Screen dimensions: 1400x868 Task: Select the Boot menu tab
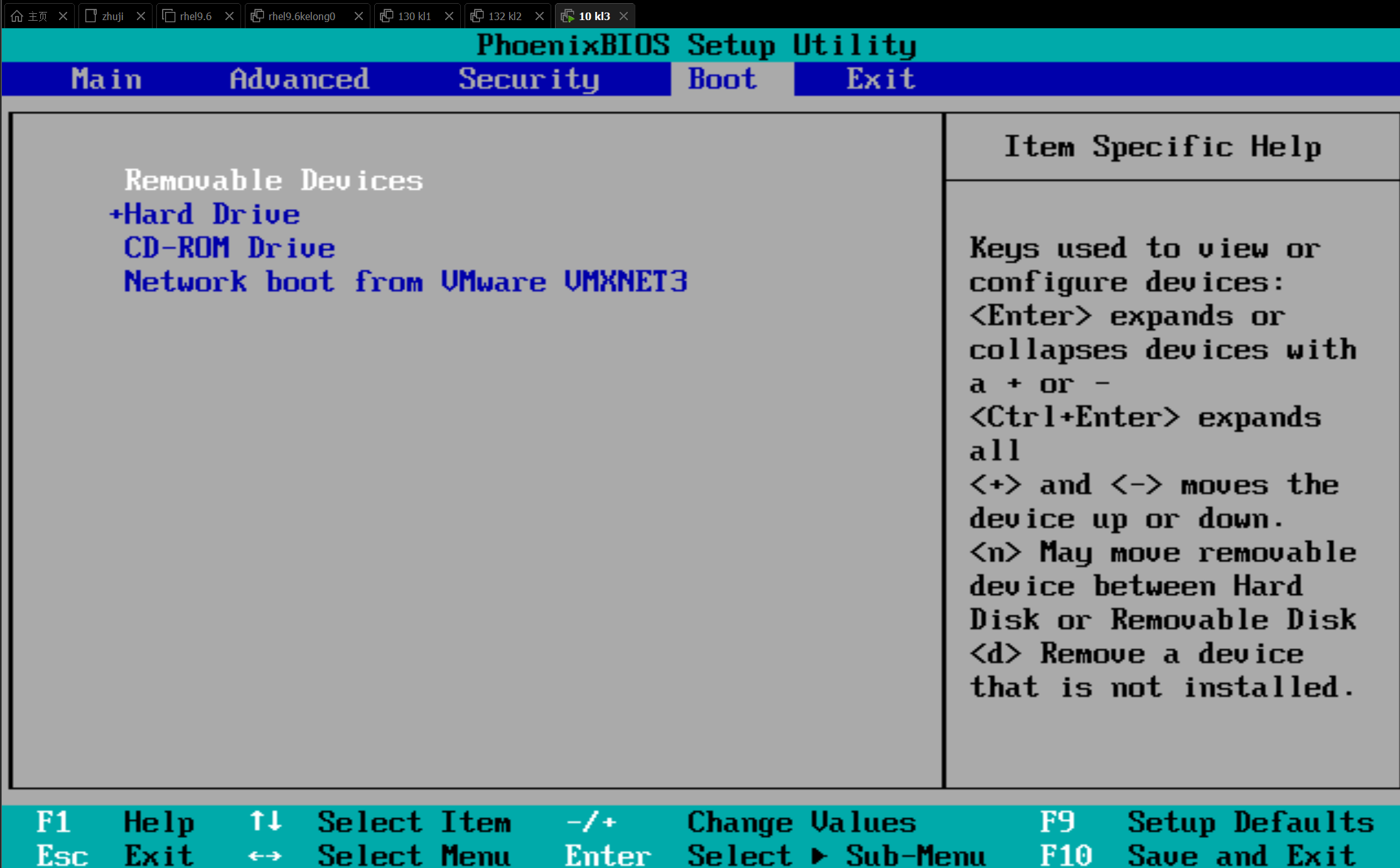coord(722,79)
